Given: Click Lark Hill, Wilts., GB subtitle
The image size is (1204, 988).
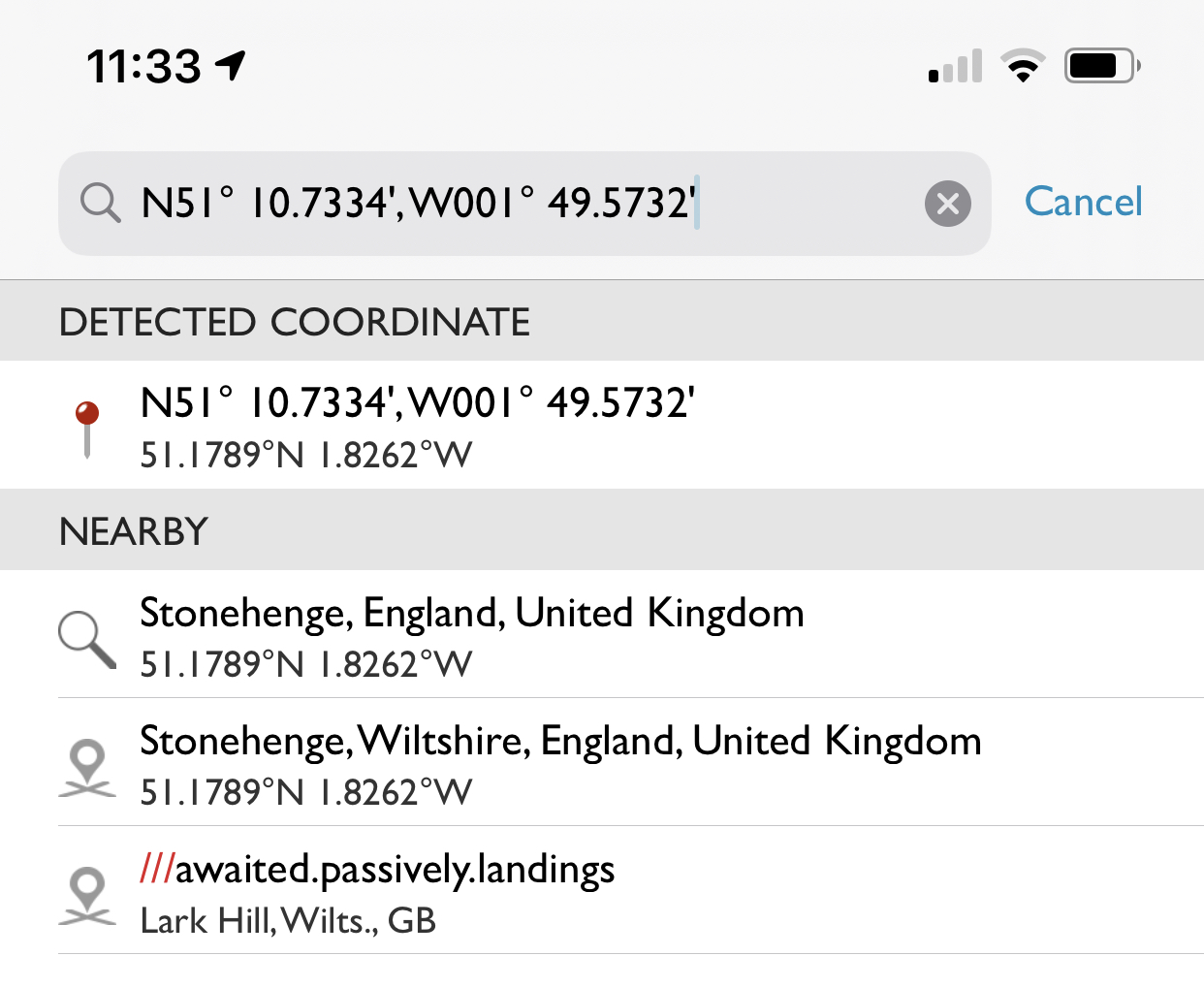Looking at the screenshot, I should tap(288, 921).
